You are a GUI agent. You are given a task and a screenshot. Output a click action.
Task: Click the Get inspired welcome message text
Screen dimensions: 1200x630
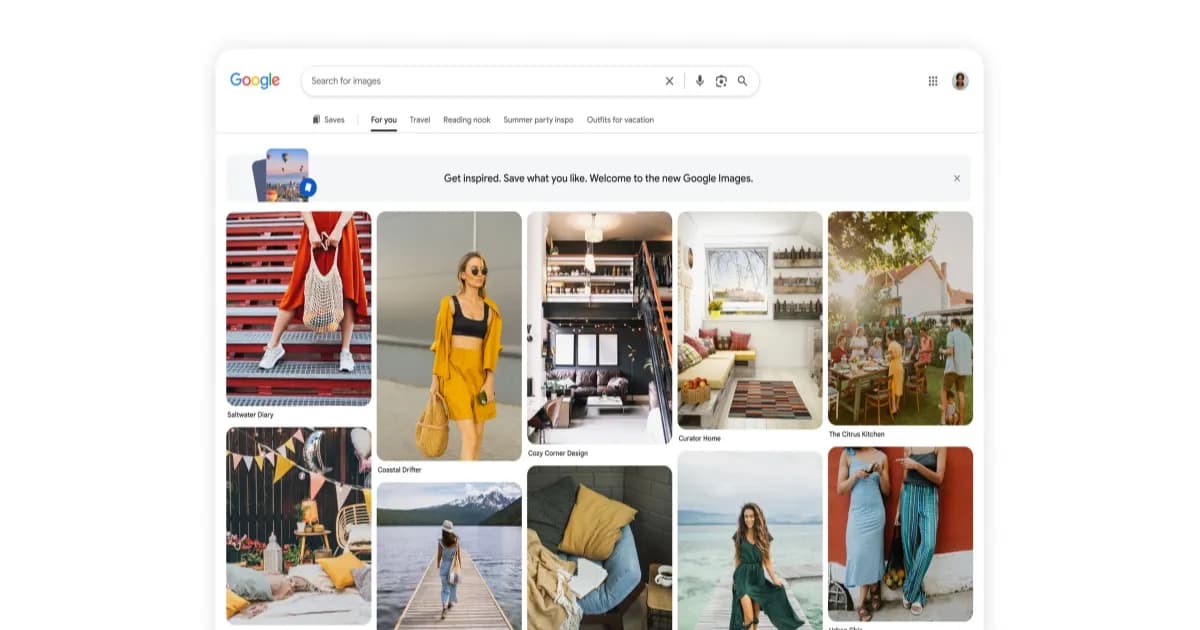point(598,179)
